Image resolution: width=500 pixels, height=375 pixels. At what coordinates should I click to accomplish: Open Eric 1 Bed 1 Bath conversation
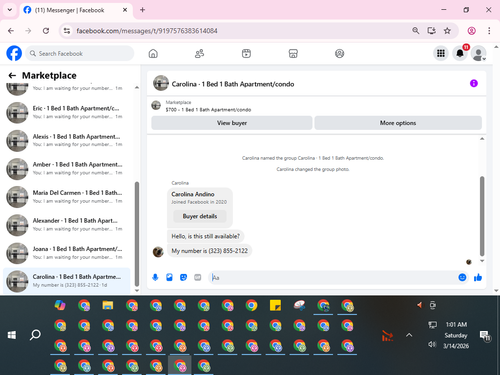coord(67,112)
